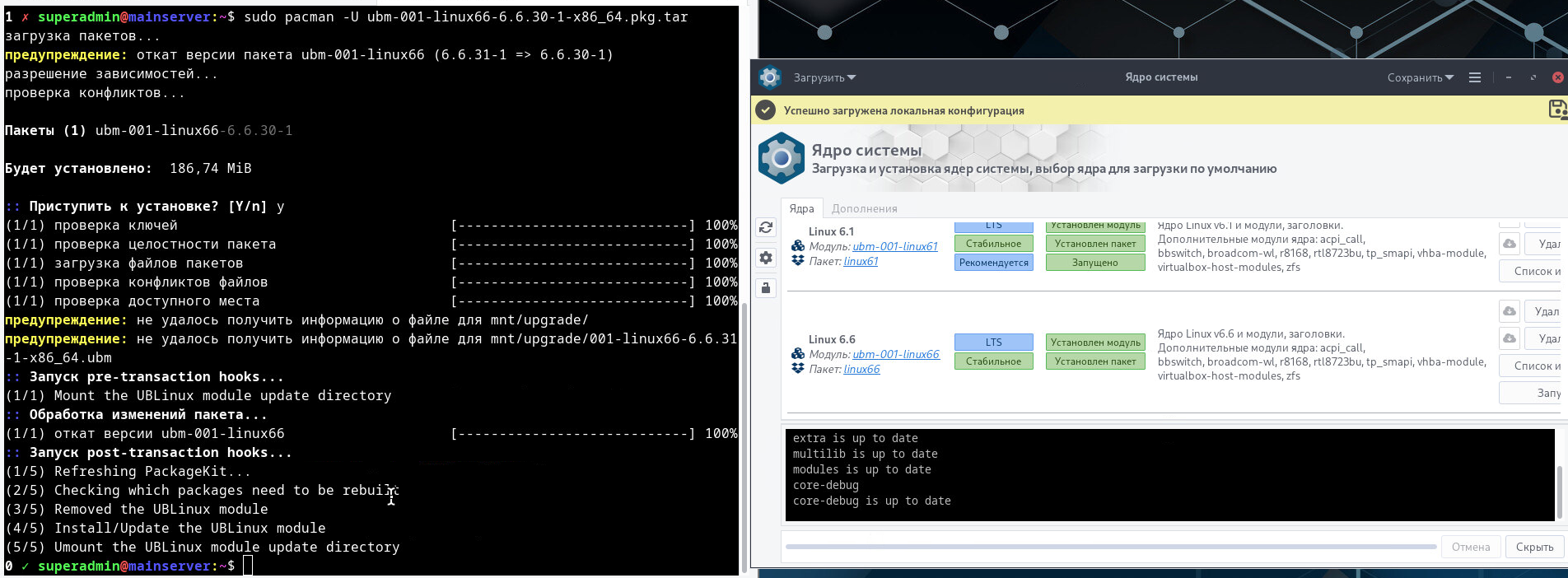Image resolution: width=1568 pixels, height=578 pixels.
Task: Switch to the Дополнения tab
Action: [864, 208]
